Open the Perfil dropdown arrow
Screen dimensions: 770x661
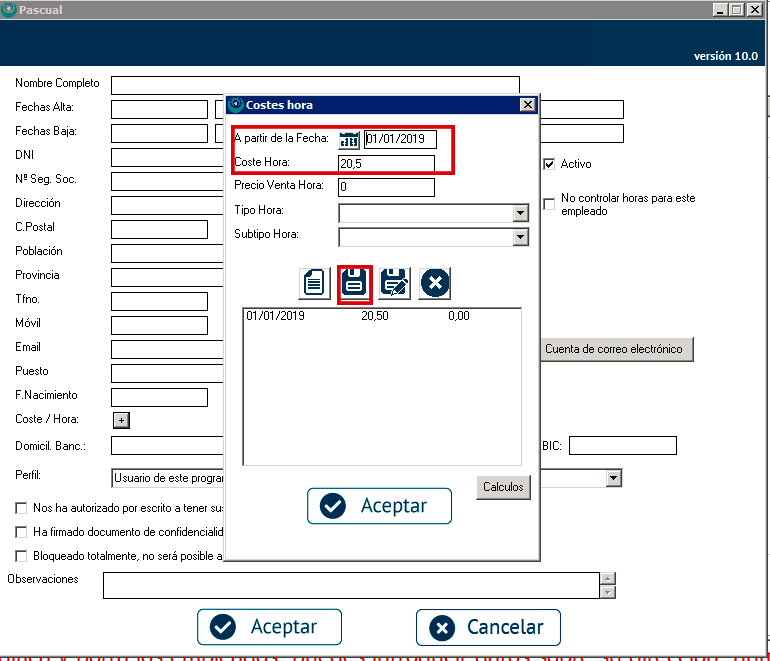(x=613, y=479)
